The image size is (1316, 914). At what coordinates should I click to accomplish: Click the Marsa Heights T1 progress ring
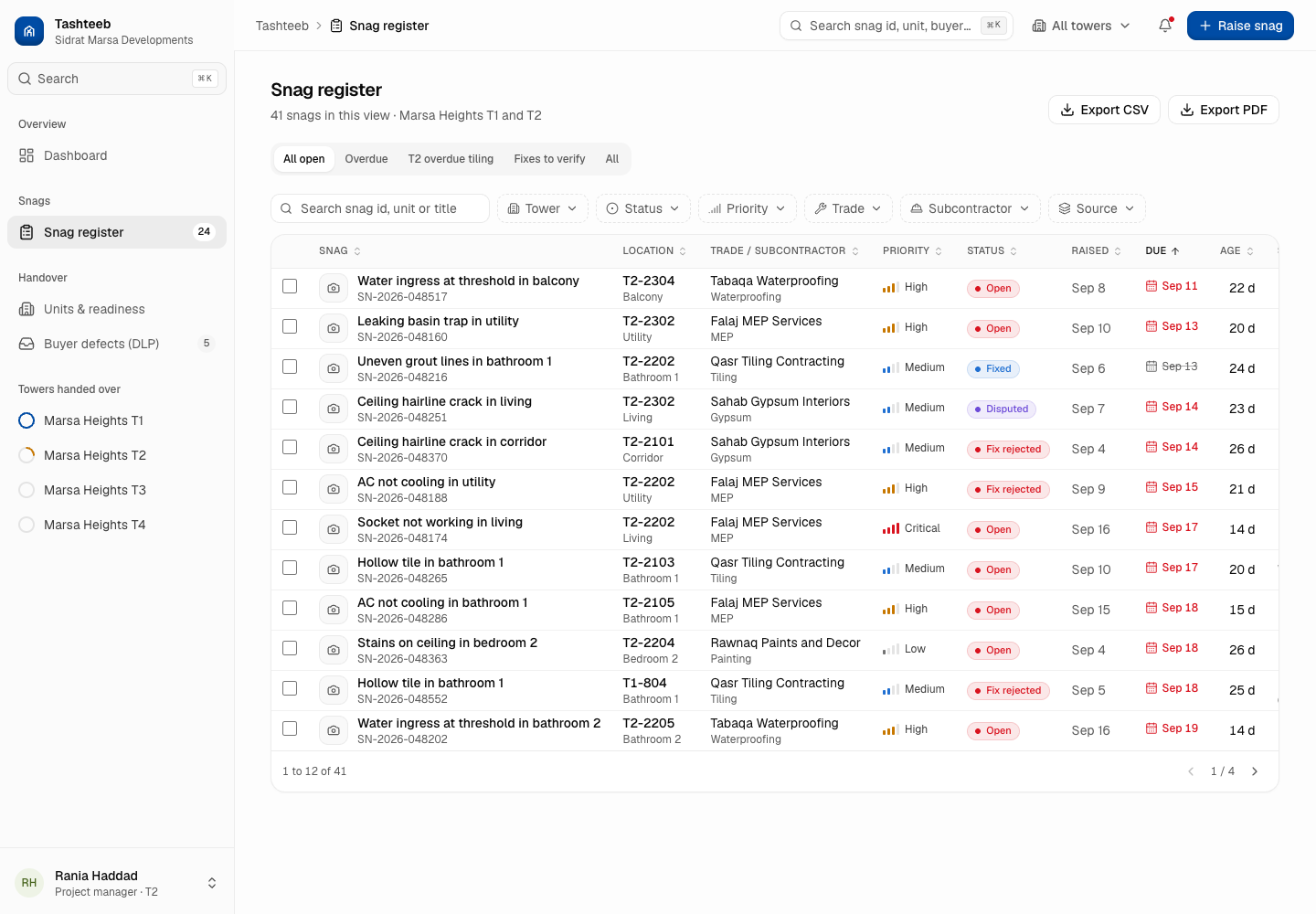point(27,420)
